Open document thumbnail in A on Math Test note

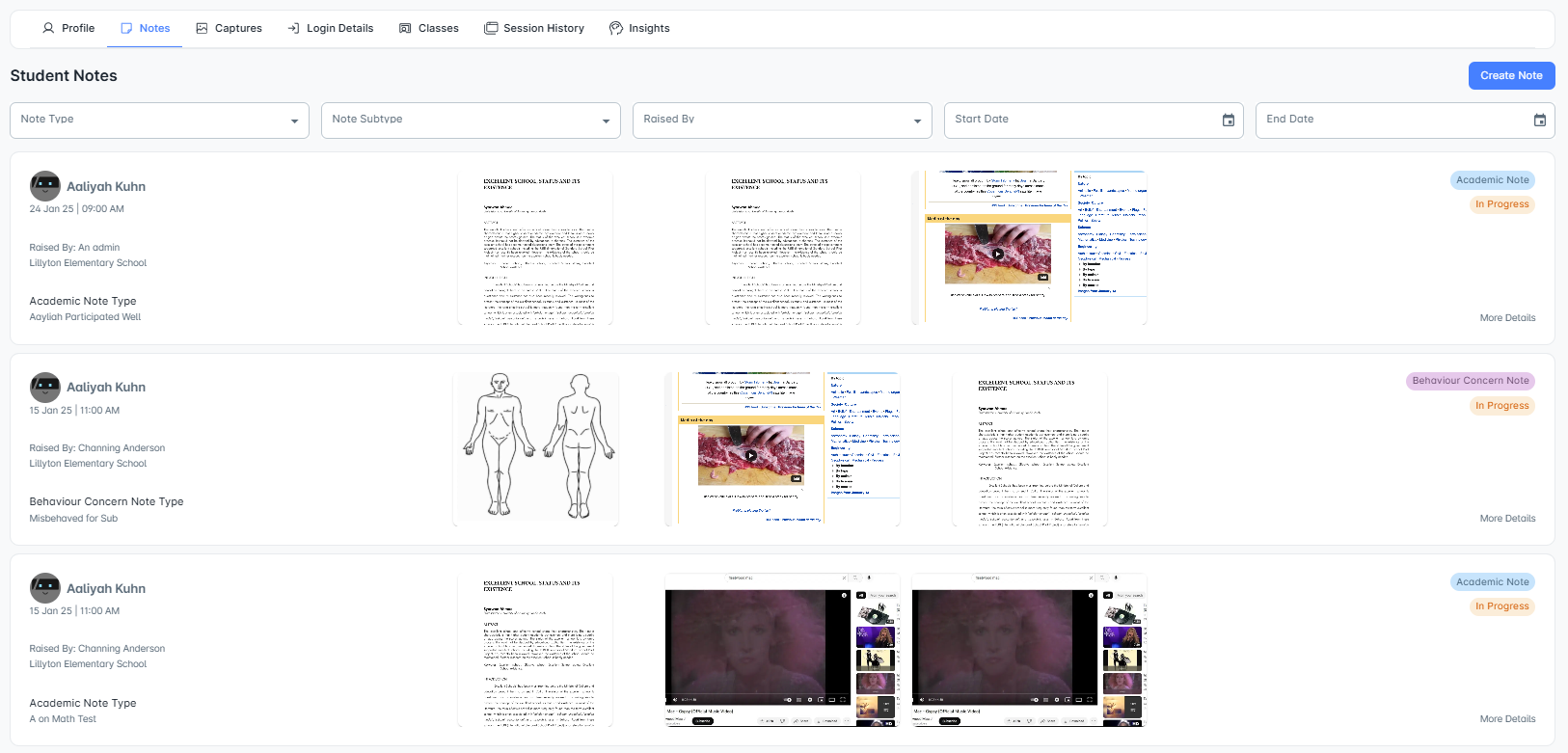535,650
